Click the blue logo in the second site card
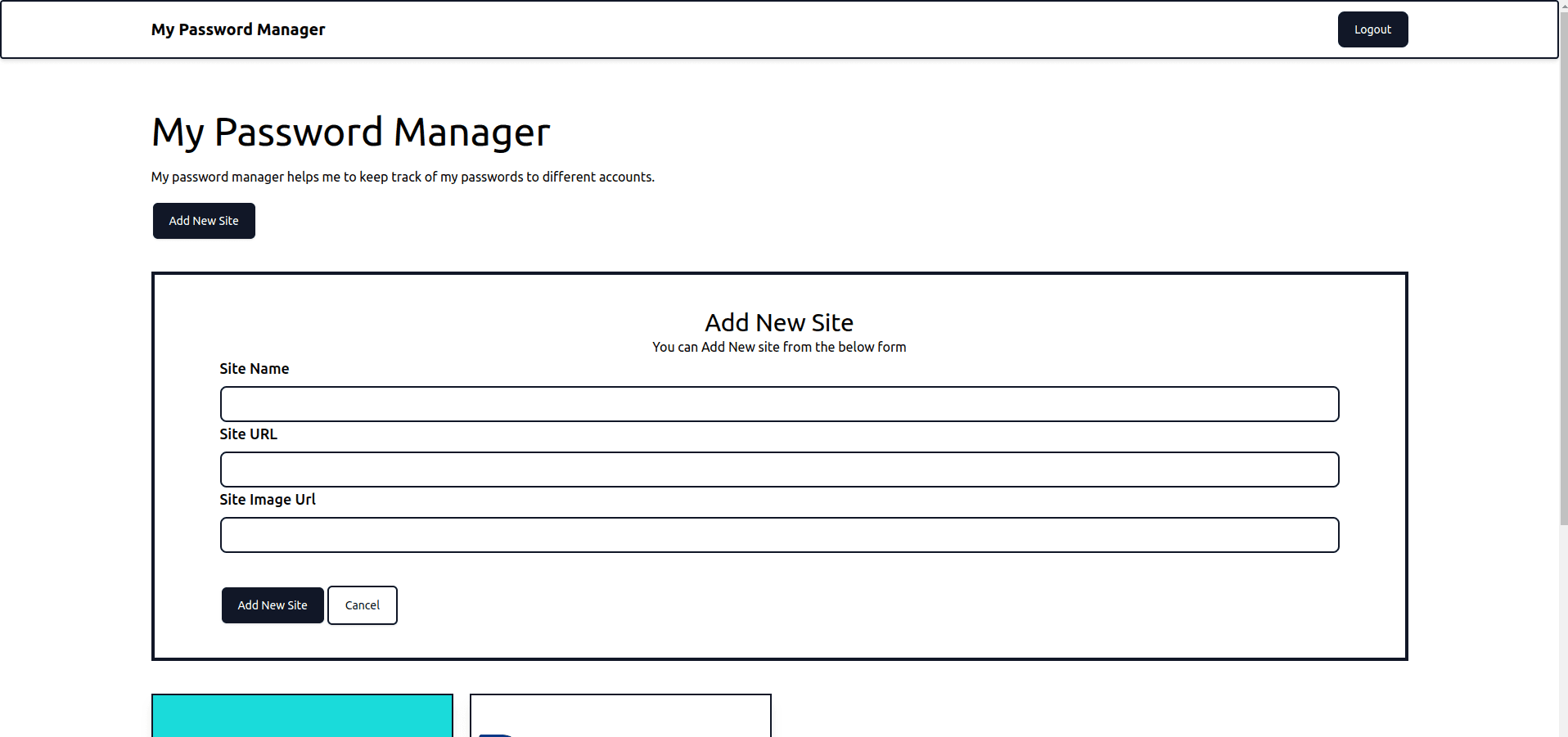1568x737 pixels. [x=495, y=734]
